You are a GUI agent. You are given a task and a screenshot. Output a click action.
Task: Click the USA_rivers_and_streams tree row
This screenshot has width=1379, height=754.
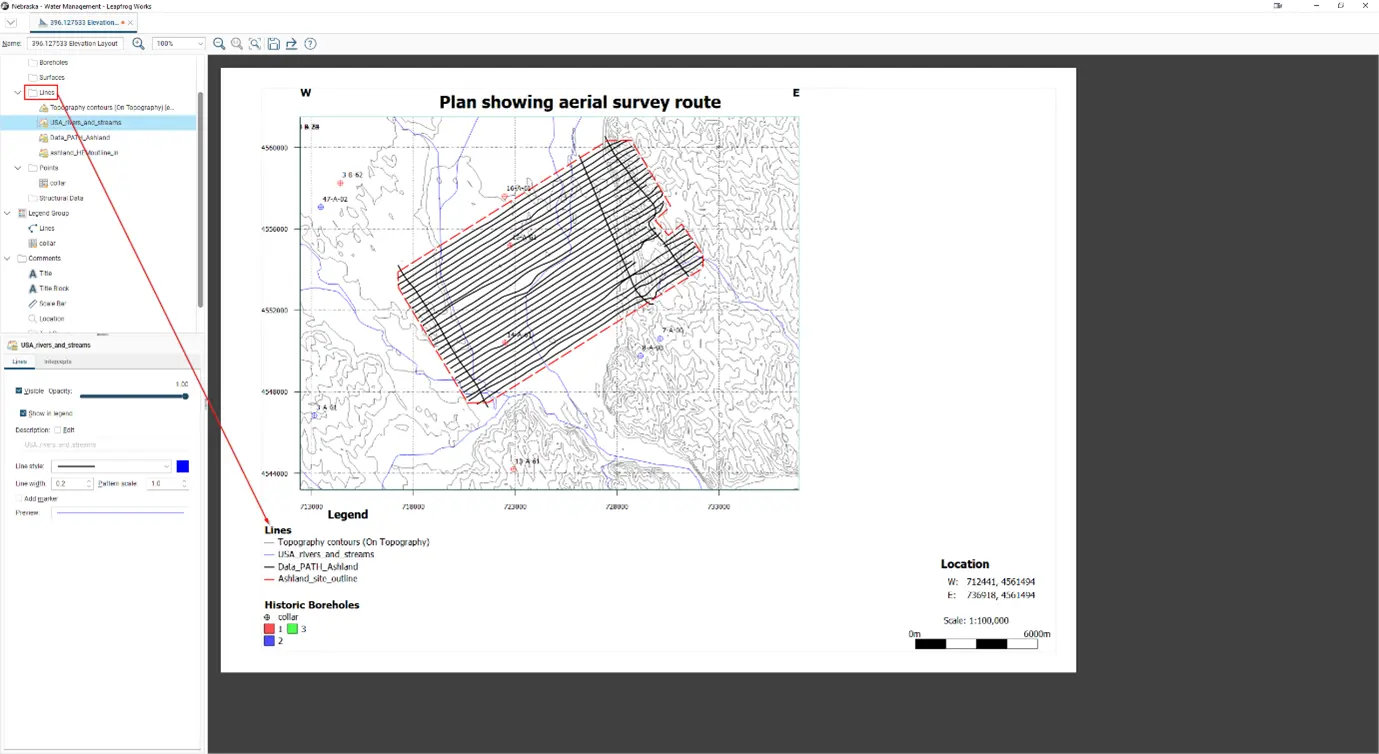[98, 122]
